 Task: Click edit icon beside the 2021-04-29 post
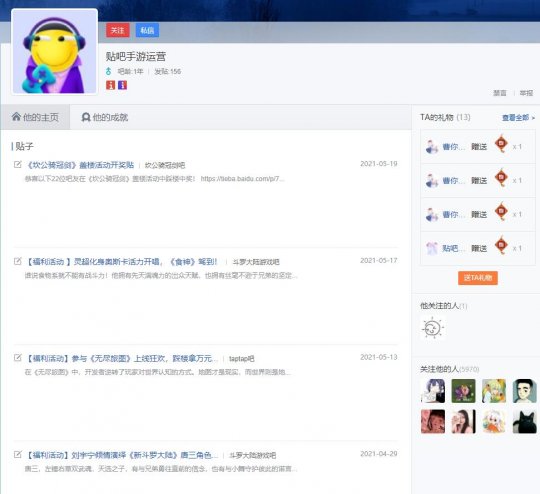(18, 454)
